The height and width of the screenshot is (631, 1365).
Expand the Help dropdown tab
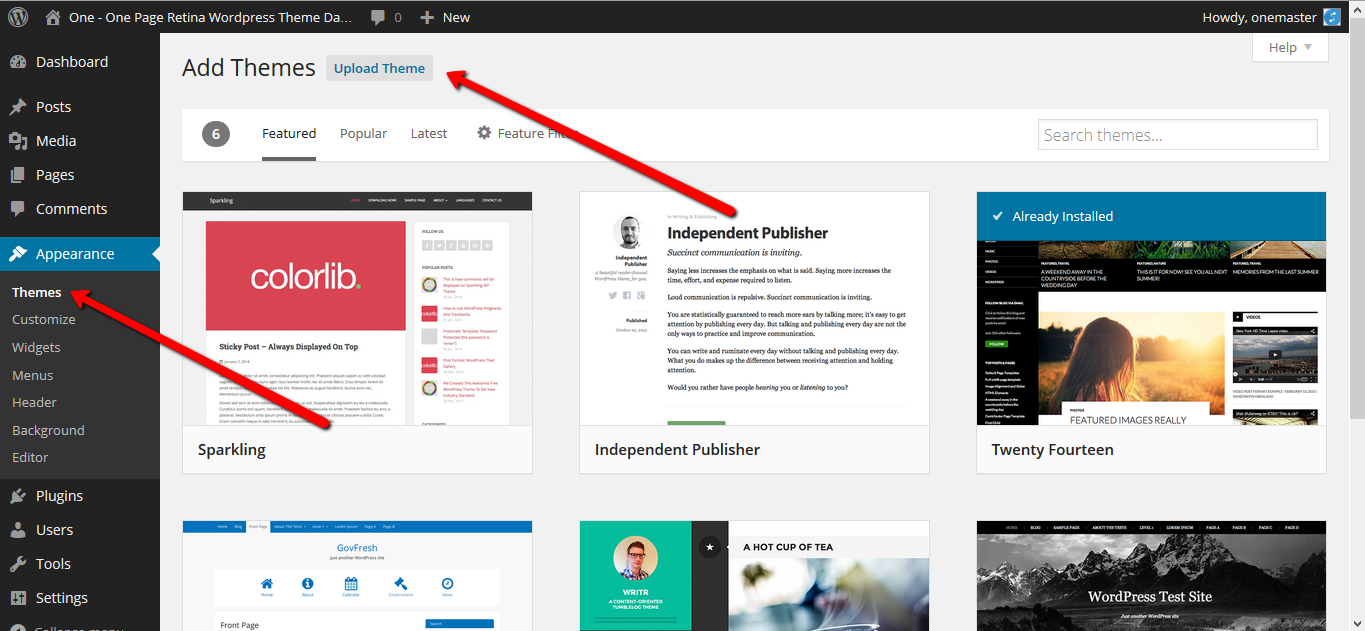[1290, 47]
